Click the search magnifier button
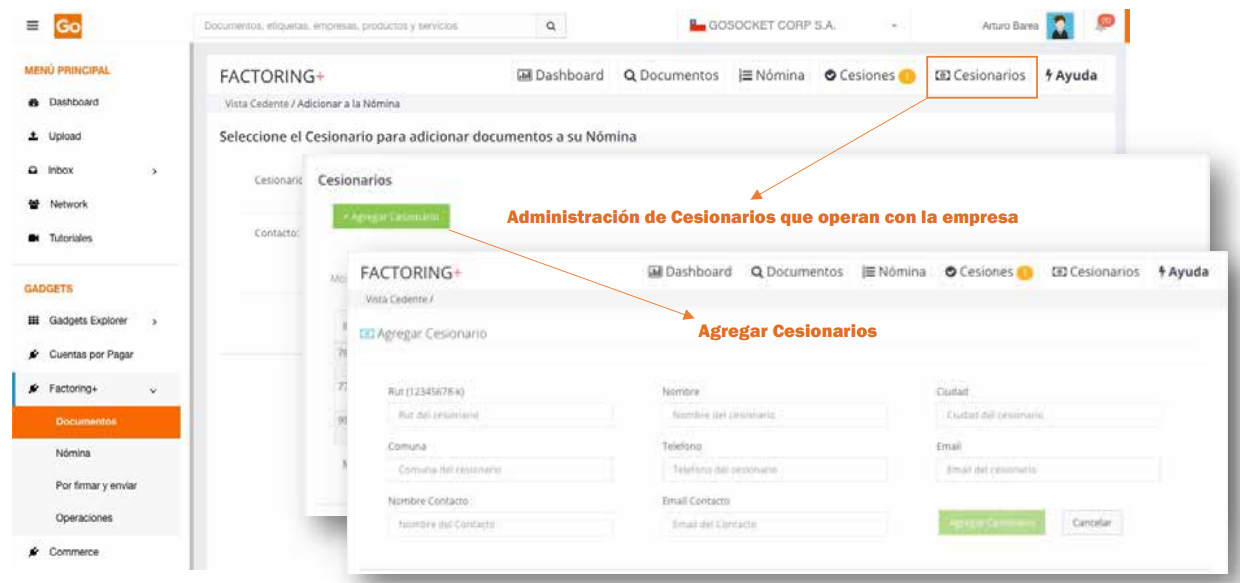 coord(551,26)
